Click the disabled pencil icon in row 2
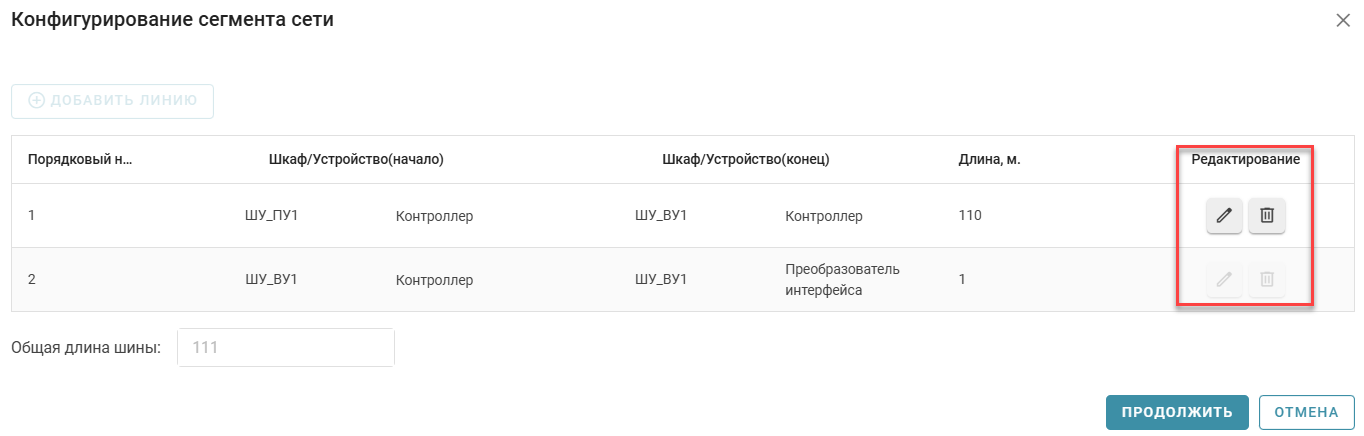 (x=1224, y=280)
